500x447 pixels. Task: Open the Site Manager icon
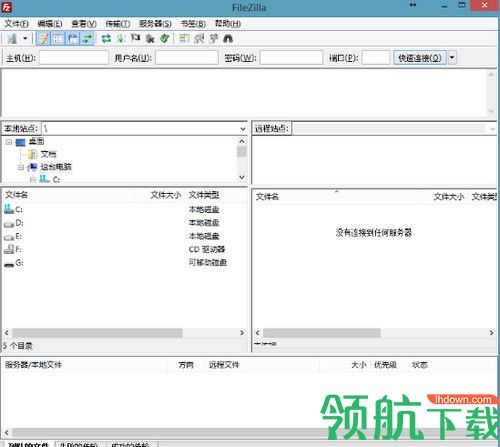tap(12, 39)
